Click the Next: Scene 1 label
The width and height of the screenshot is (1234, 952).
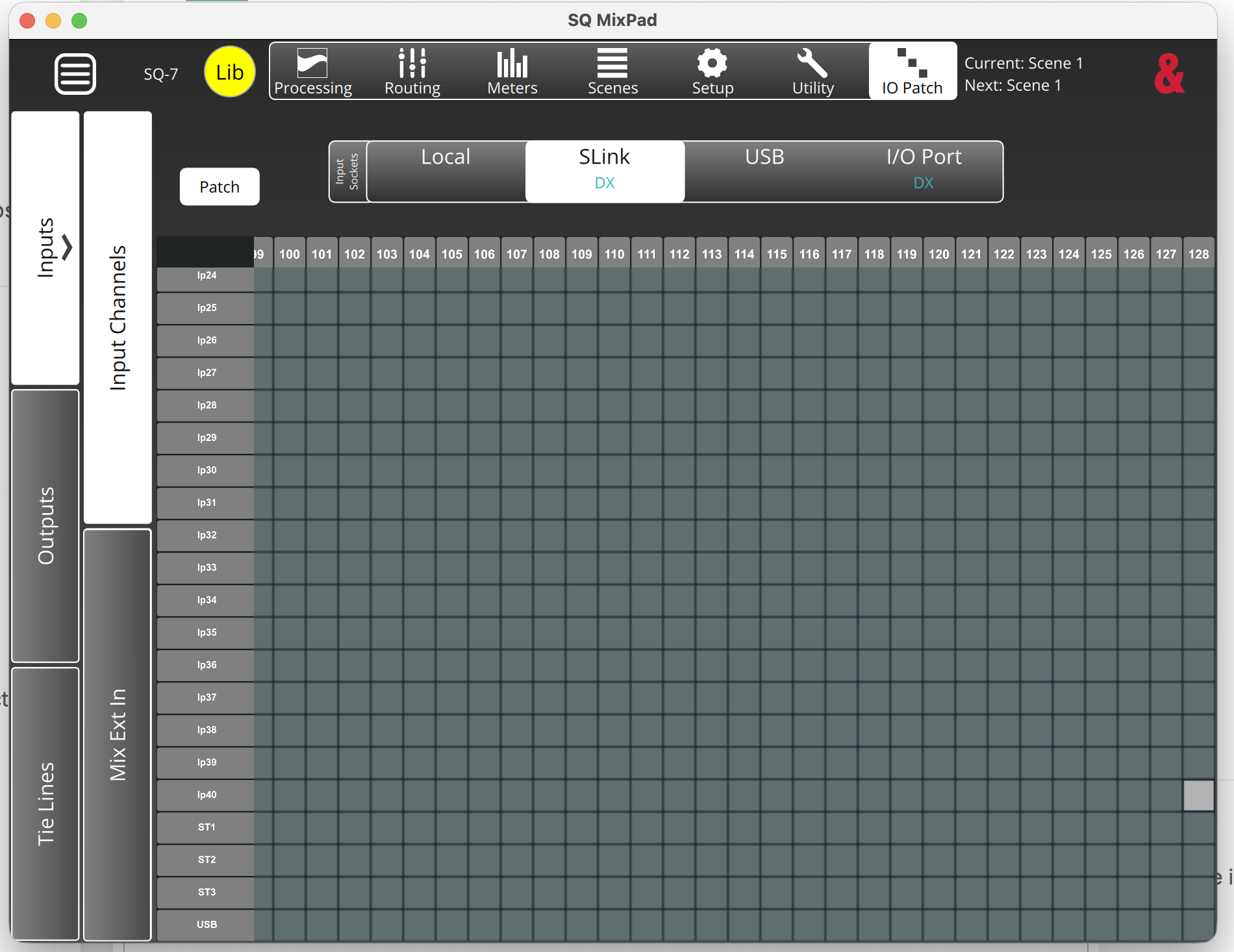click(x=1013, y=85)
